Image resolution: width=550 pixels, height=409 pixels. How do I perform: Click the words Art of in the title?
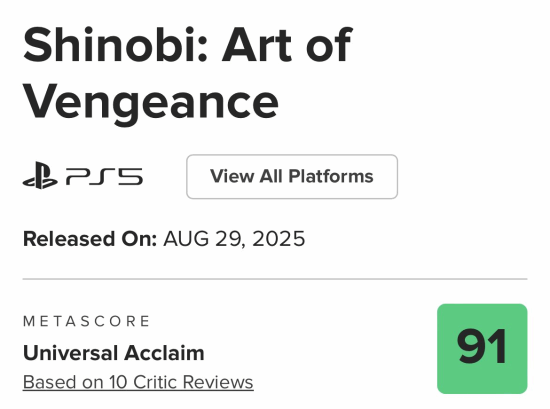click(287, 46)
